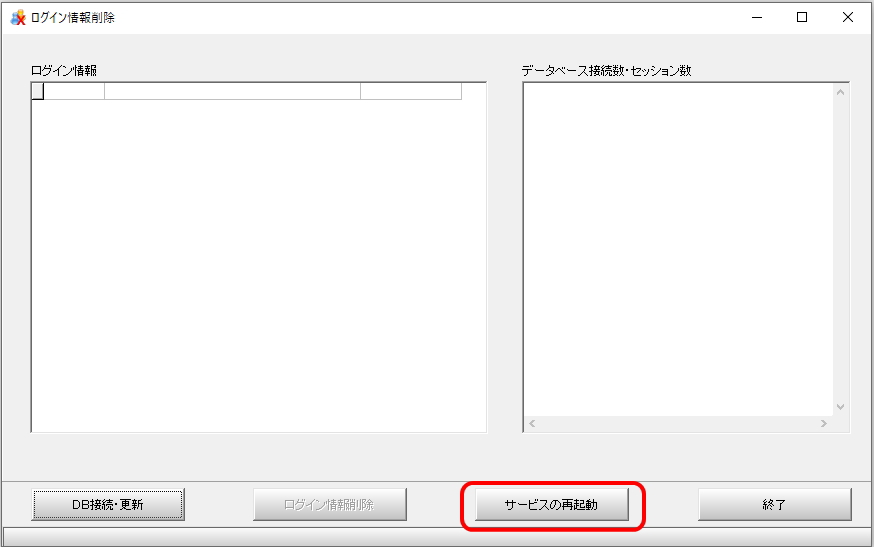Restart the service with サービスの再起動 button
Screen dimensions: 874x547
click(x=552, y=505)
